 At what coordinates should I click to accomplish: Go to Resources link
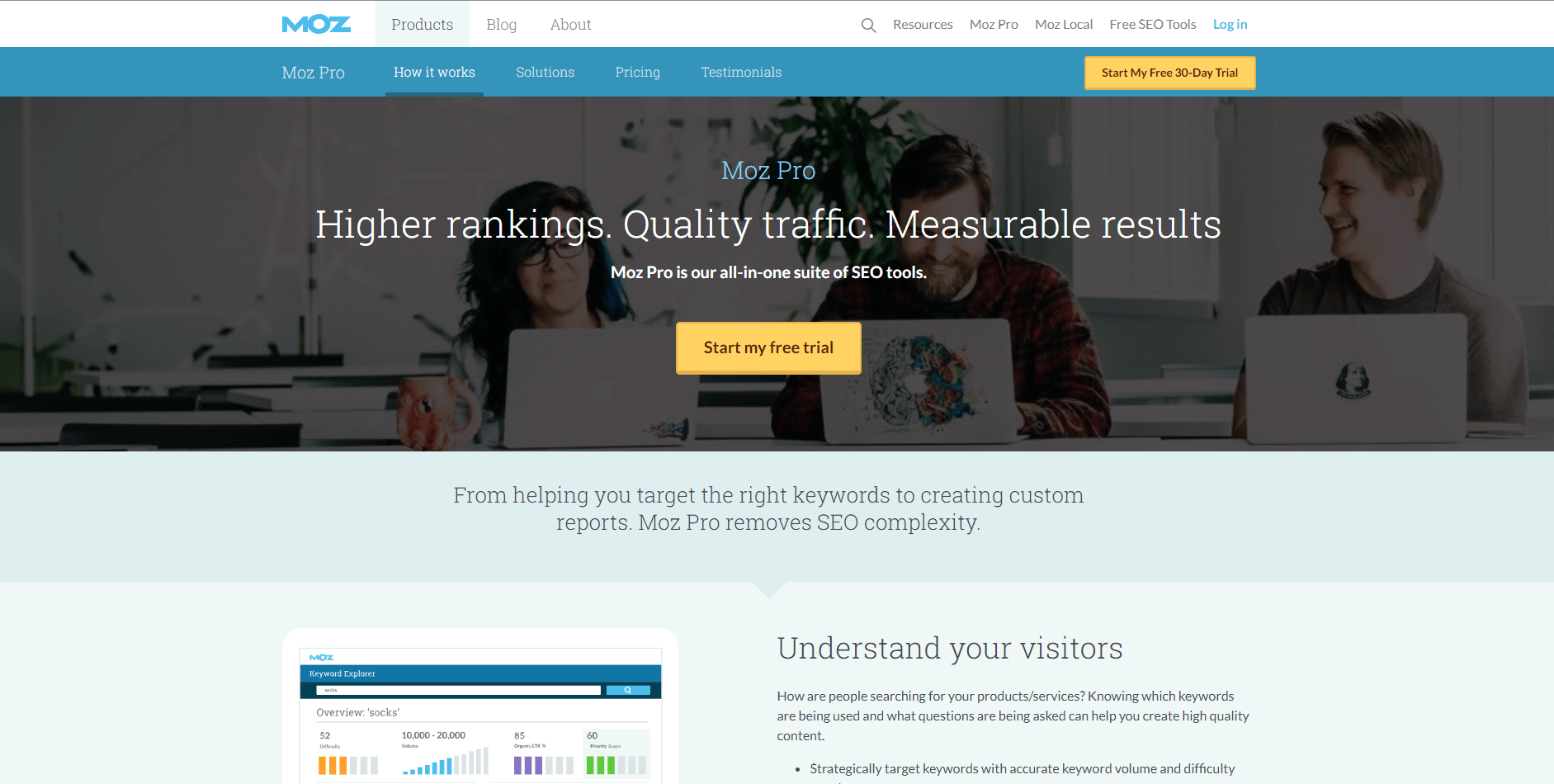tap(923, 25)
